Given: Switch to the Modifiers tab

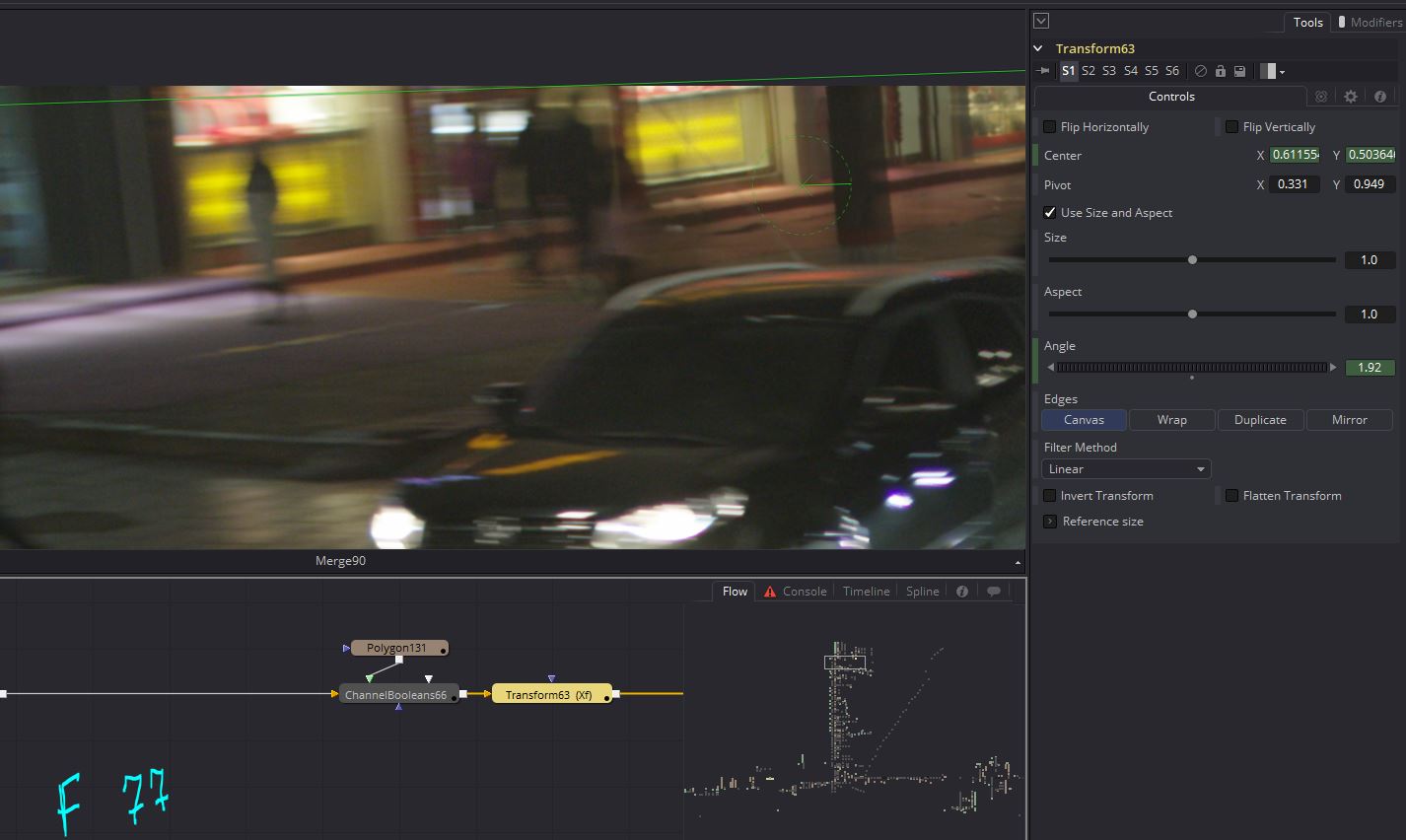Looking at the screenshot, I should pyautogui.click(x=1370, y=22).
